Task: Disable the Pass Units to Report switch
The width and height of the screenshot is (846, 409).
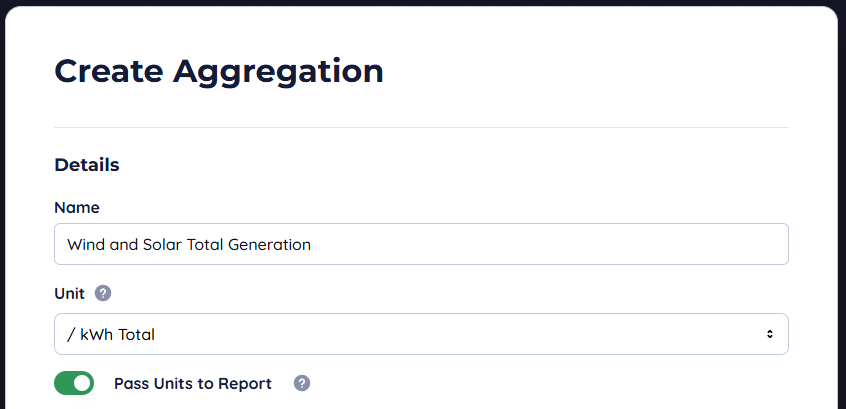Action: [x=74, y=383]
